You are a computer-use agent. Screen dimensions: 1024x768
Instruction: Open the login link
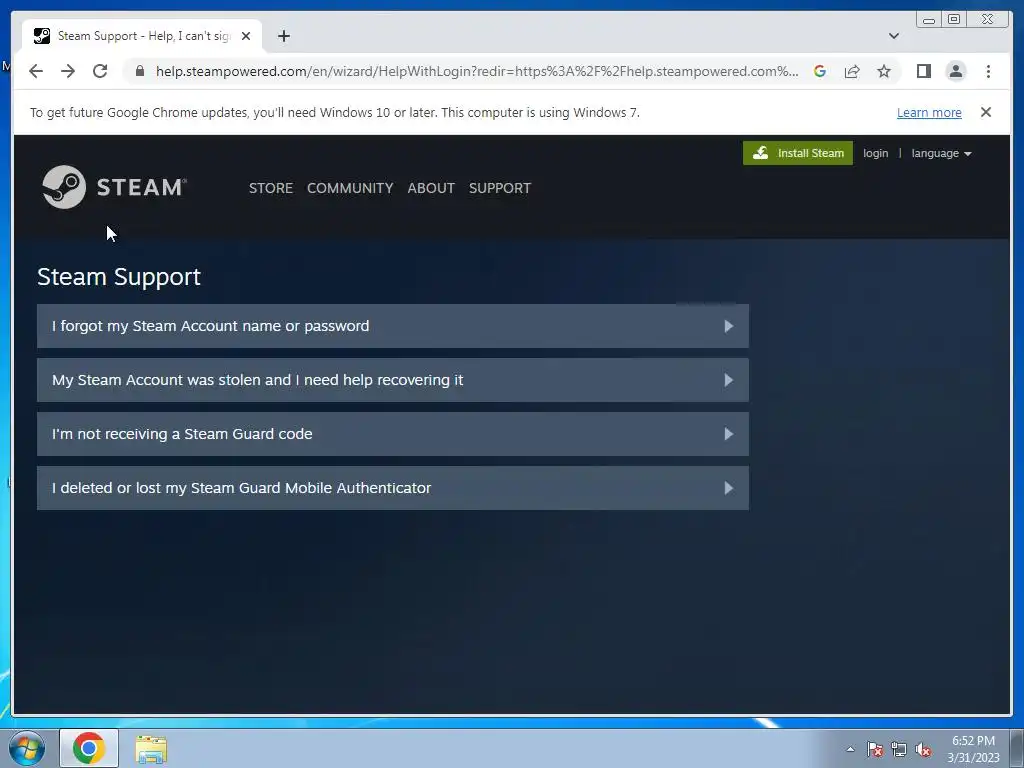click(875, 153)
